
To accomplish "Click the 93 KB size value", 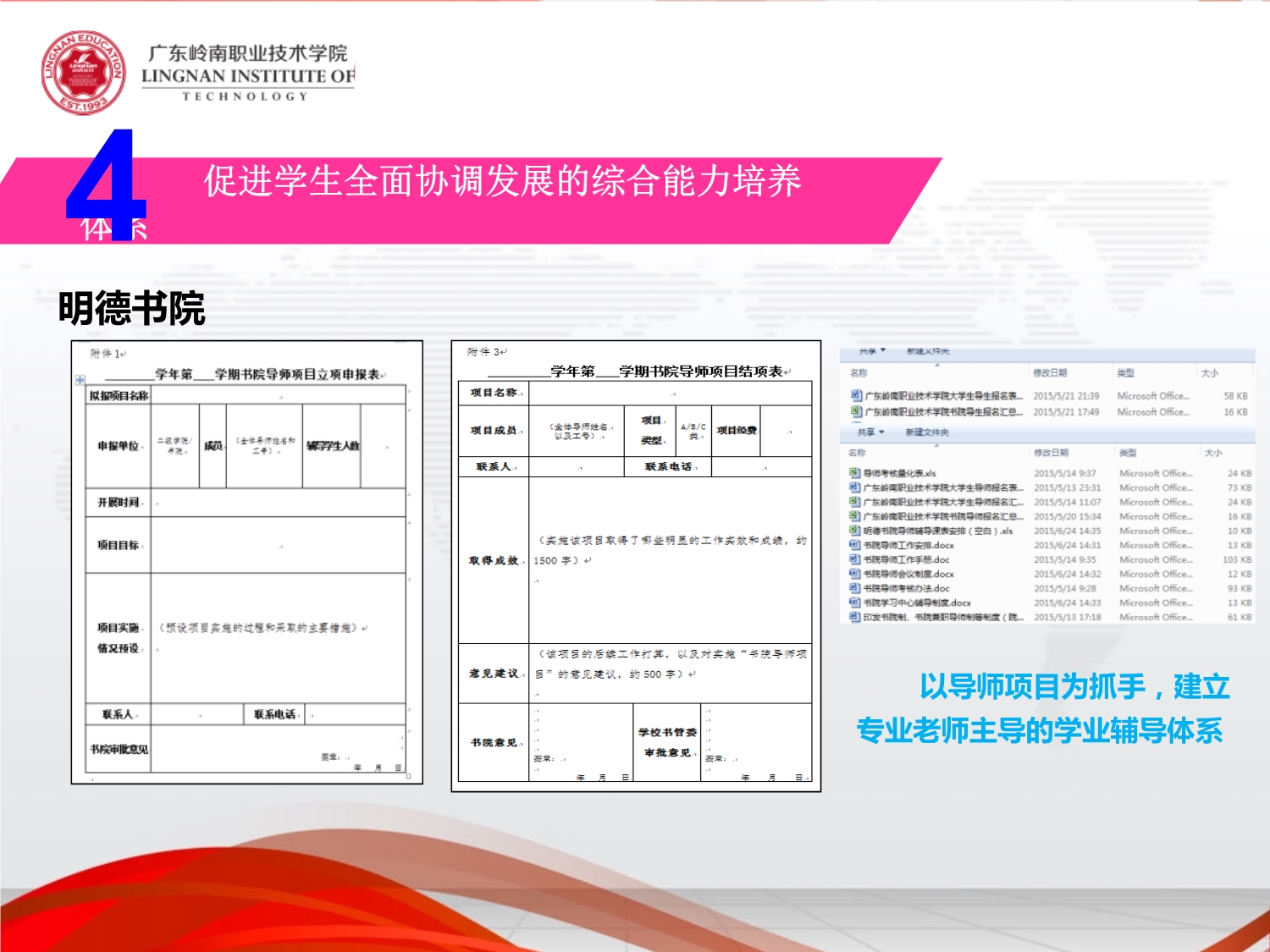I will pos(1240,589).
